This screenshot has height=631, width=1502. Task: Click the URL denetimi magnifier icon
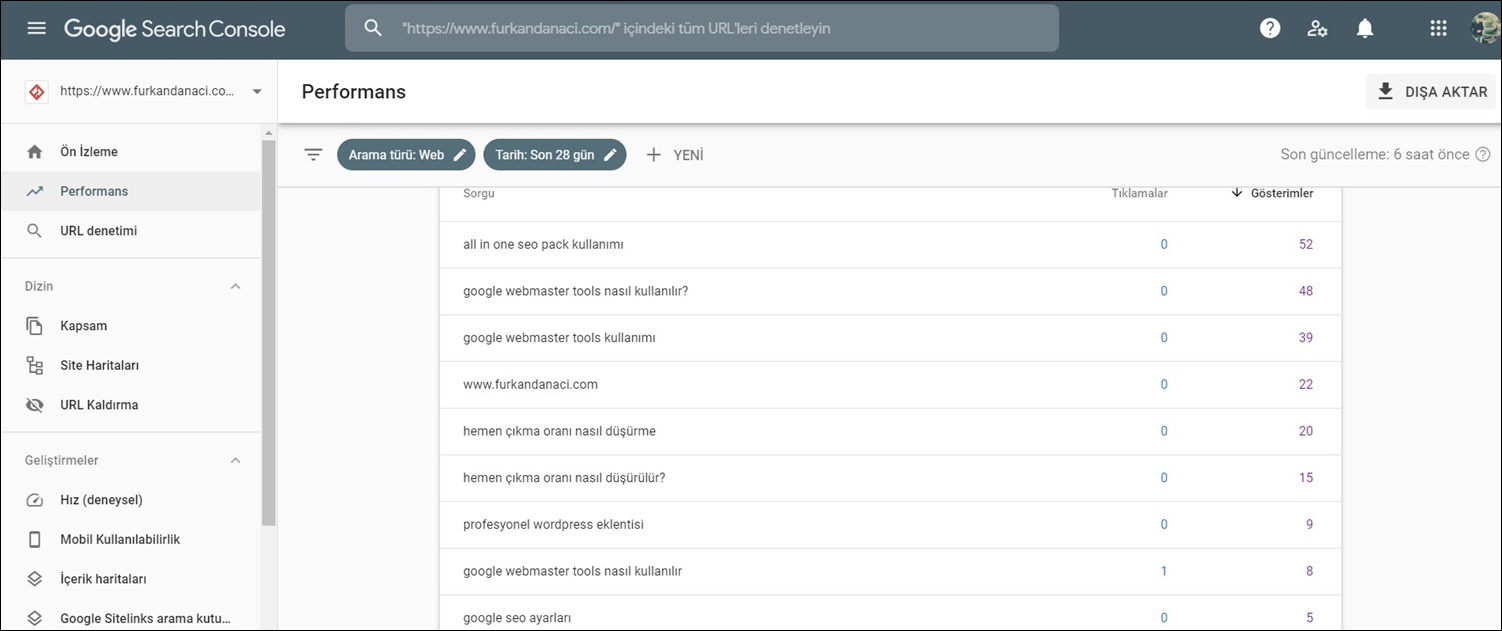coord(35,231)
